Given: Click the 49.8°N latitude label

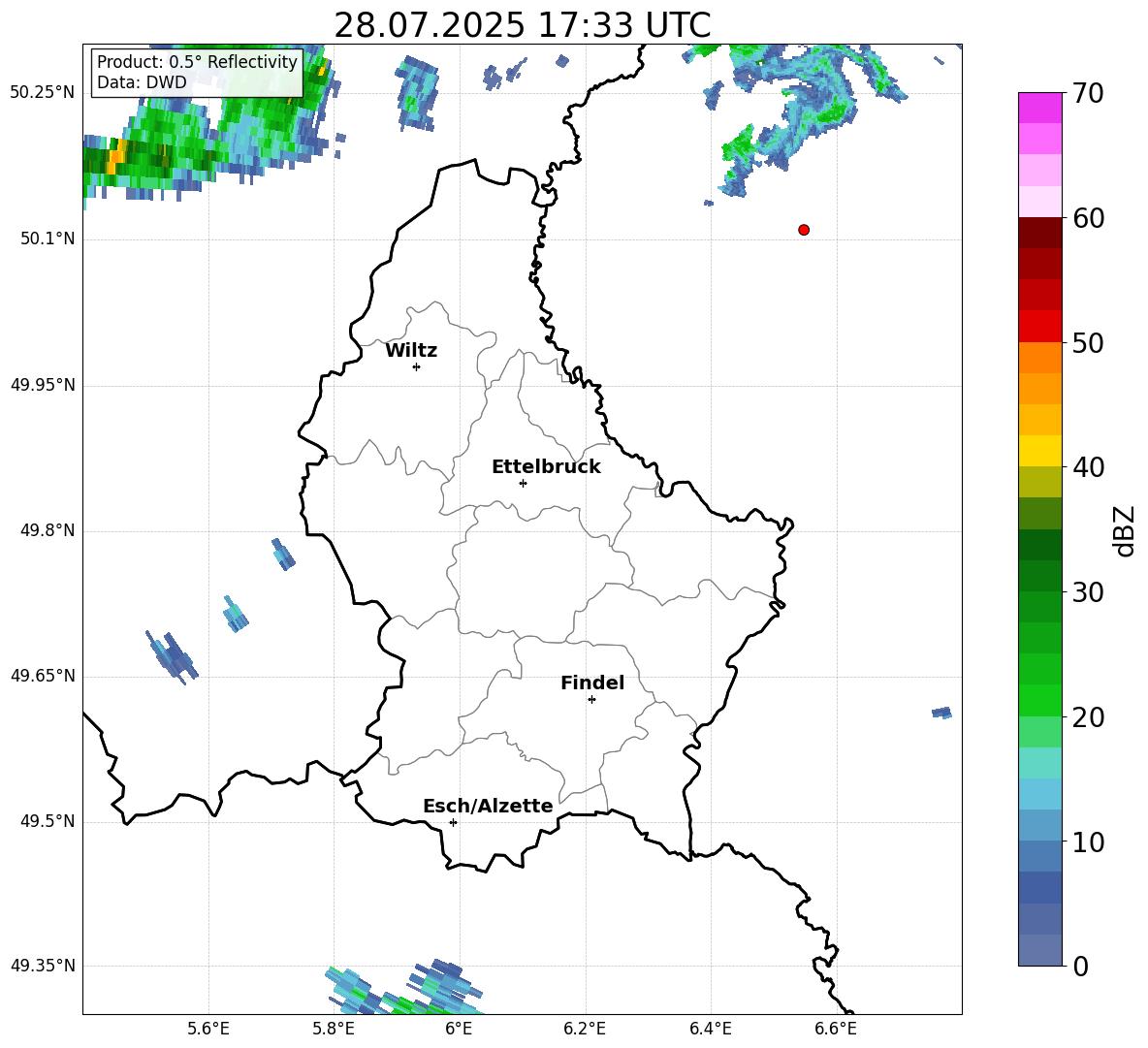Looking at the screenshot, I should click(x=48, y=530).
